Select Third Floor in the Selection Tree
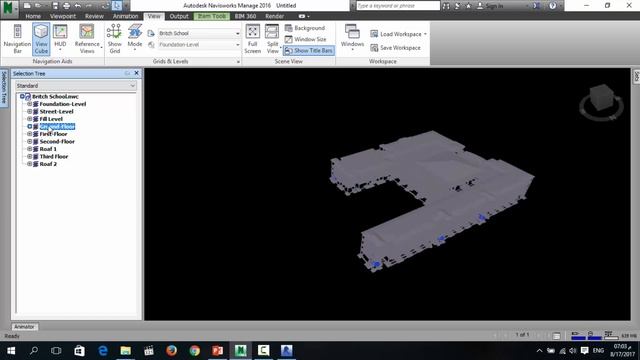Viewport: 640px width, 360px height. point(54,156)
